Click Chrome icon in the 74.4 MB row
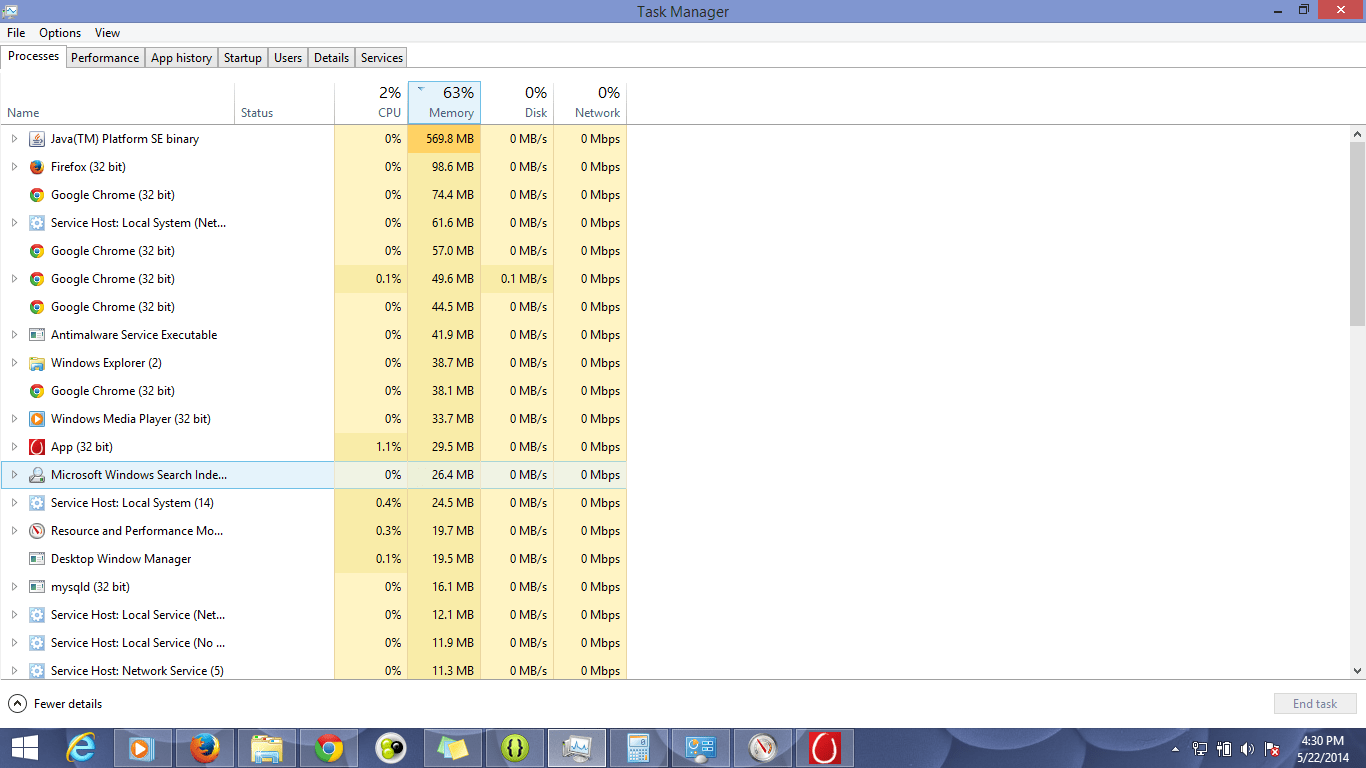The image size is (1366, 768). (37, 195)
